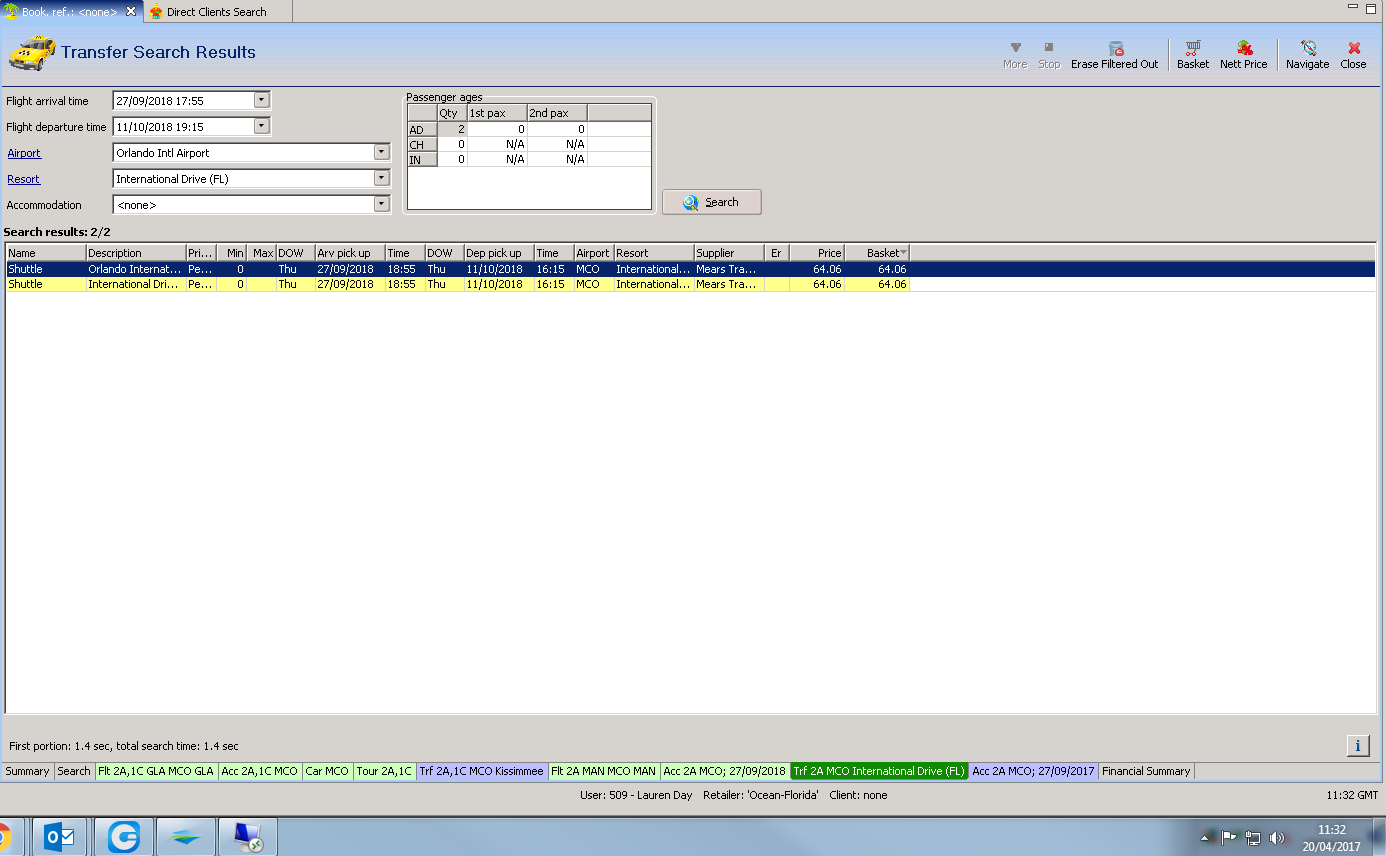
Task: Open the Flt 2A MAN MCO MAN tab
Action: pos(605,771)
